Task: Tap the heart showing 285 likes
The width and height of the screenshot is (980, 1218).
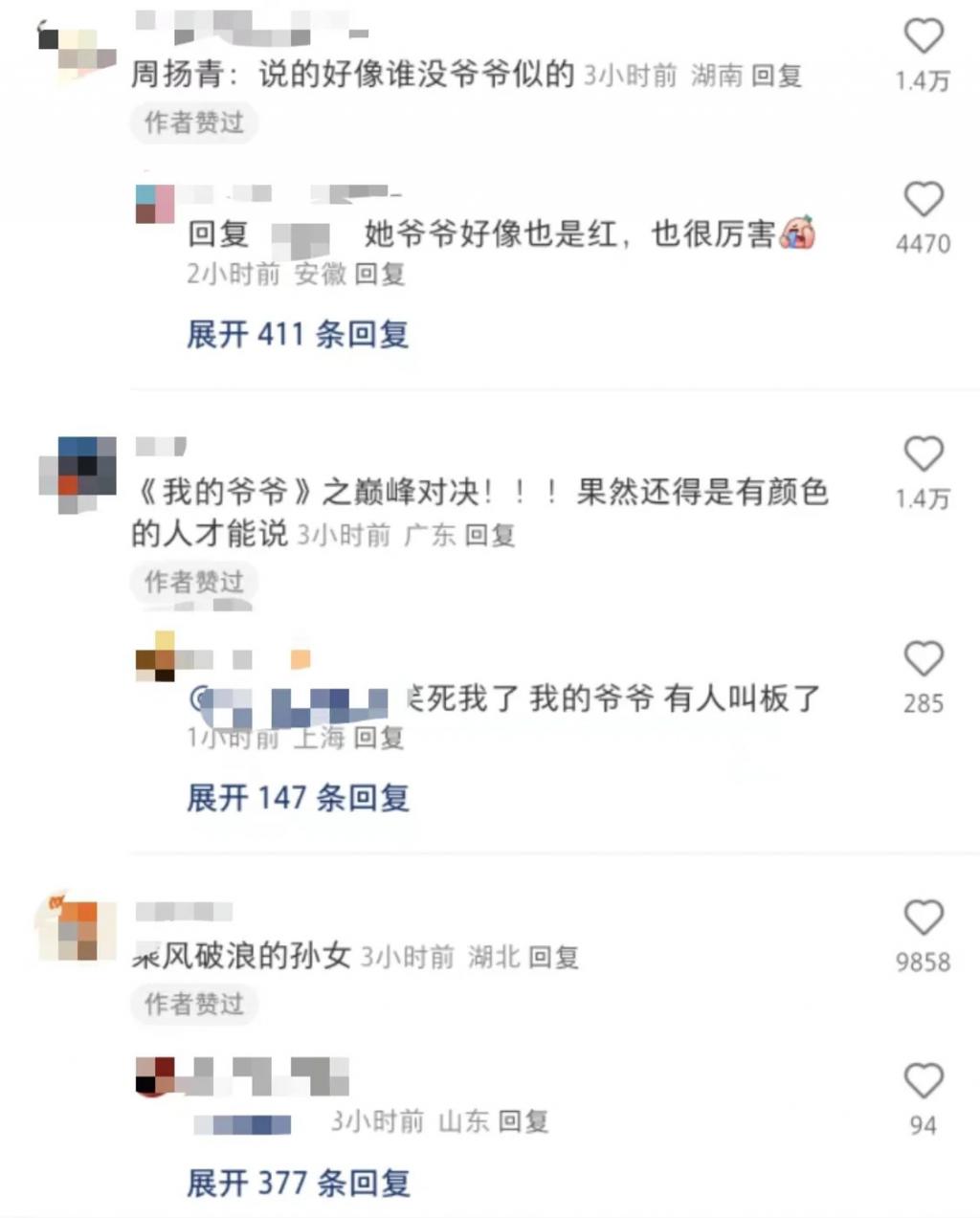Action: (x=924, y=659)
